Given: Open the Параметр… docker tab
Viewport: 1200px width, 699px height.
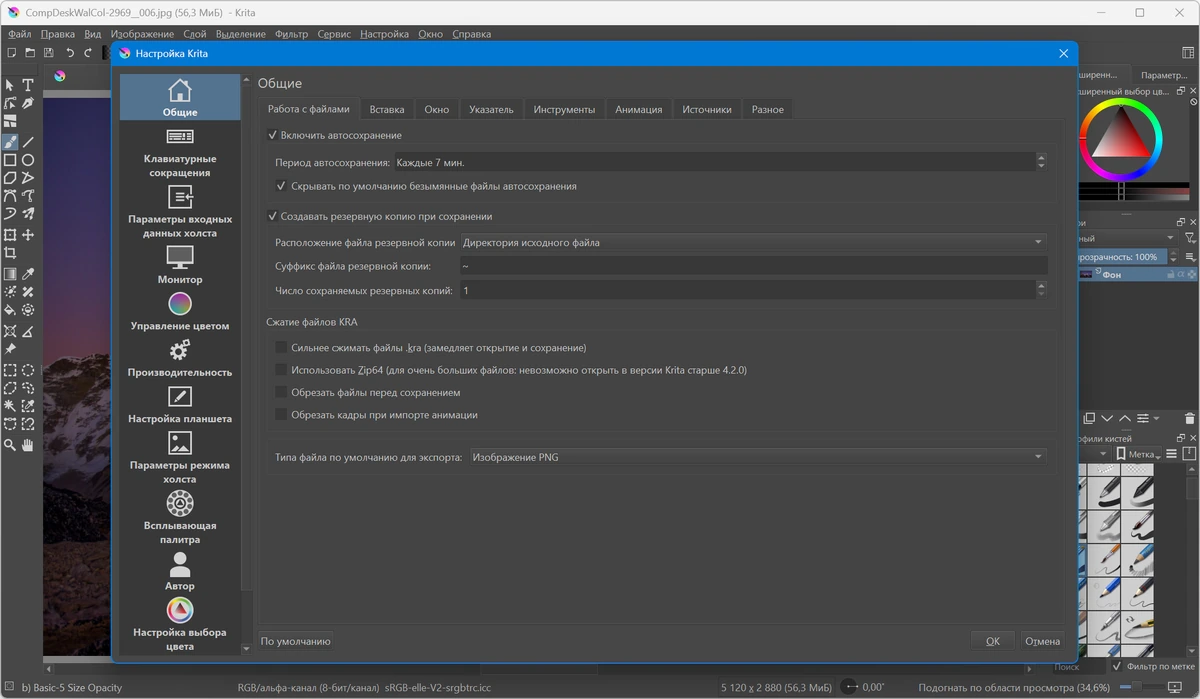Looking at the screenshot, I should click(1164, 75).
